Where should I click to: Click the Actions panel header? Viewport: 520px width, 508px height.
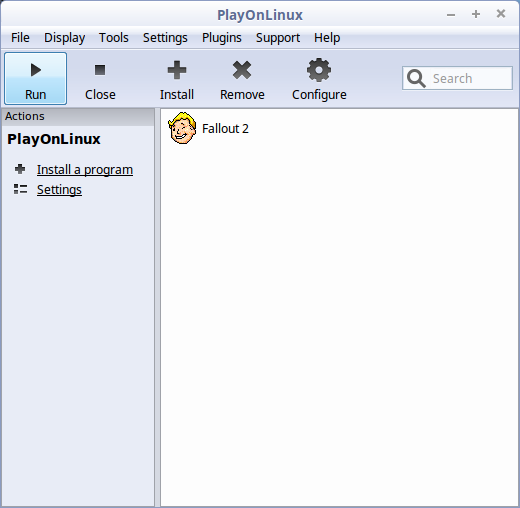(x=78, y=116)
